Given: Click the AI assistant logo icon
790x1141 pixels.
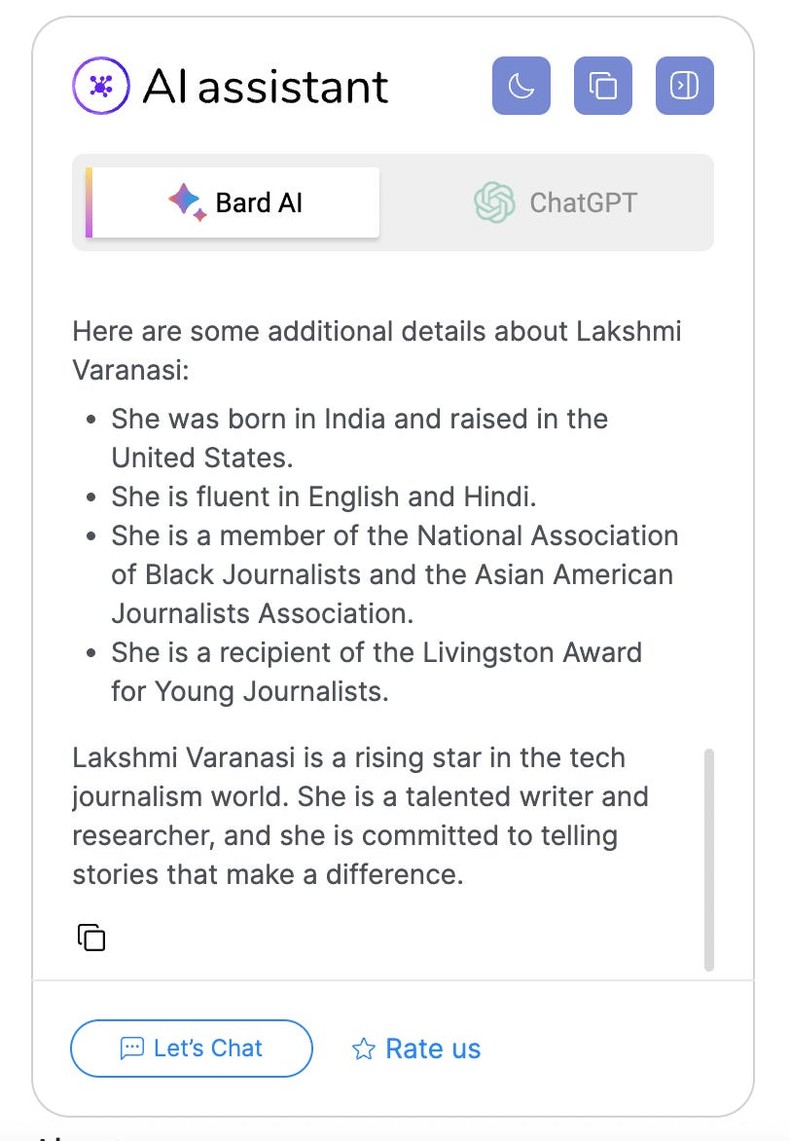Looking at the screenshot, I should [x=100, y=86].
